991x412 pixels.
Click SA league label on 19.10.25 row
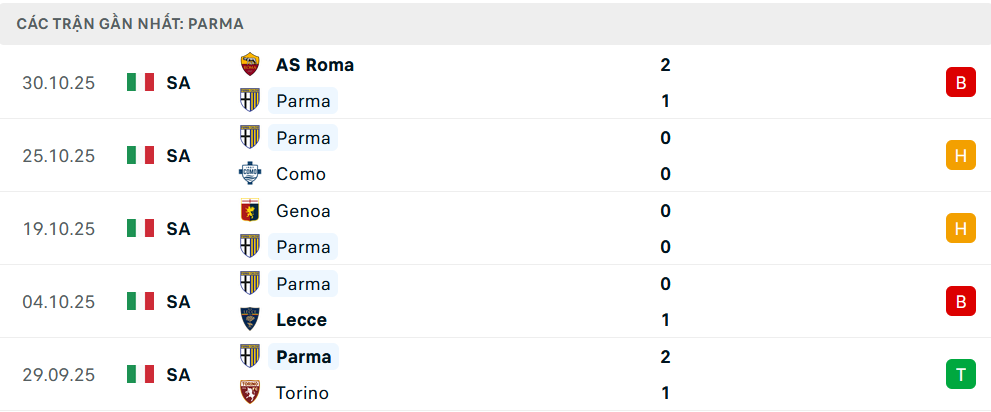[178, 229]
